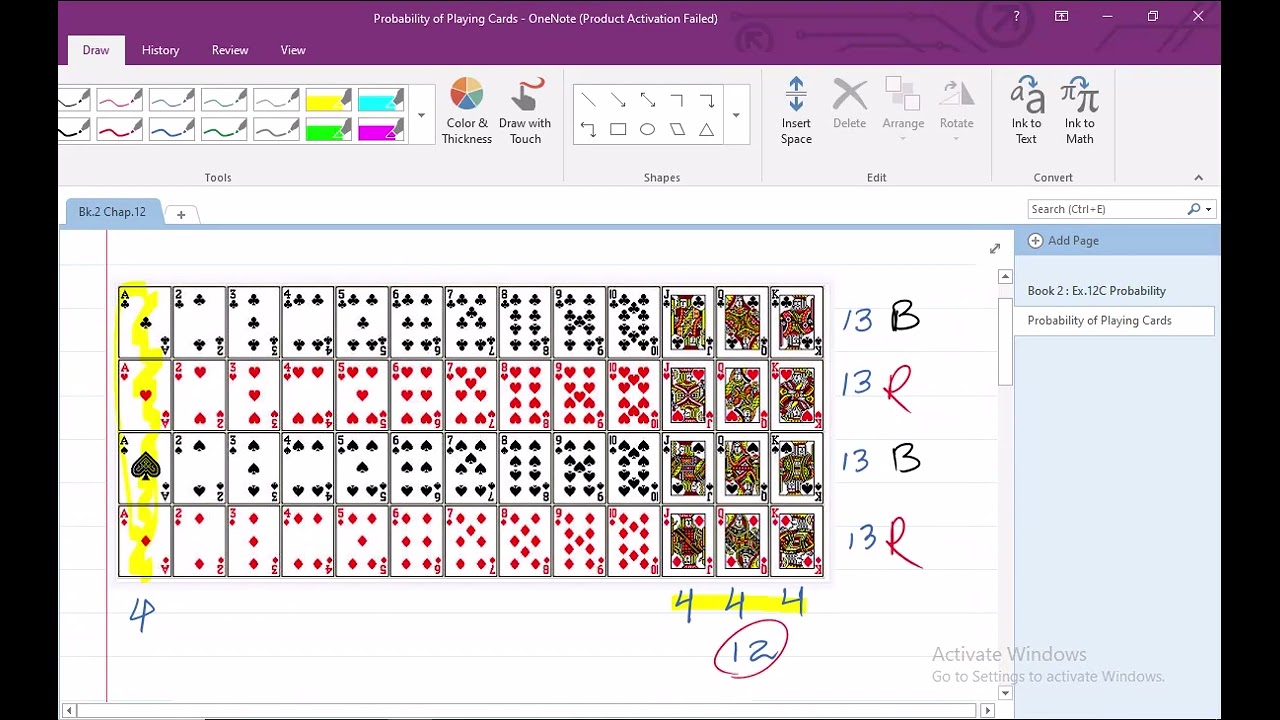Toggle Draw with Touch
Screen dimensions: 1280x720
pyautogui.click(x=525, y=111)
